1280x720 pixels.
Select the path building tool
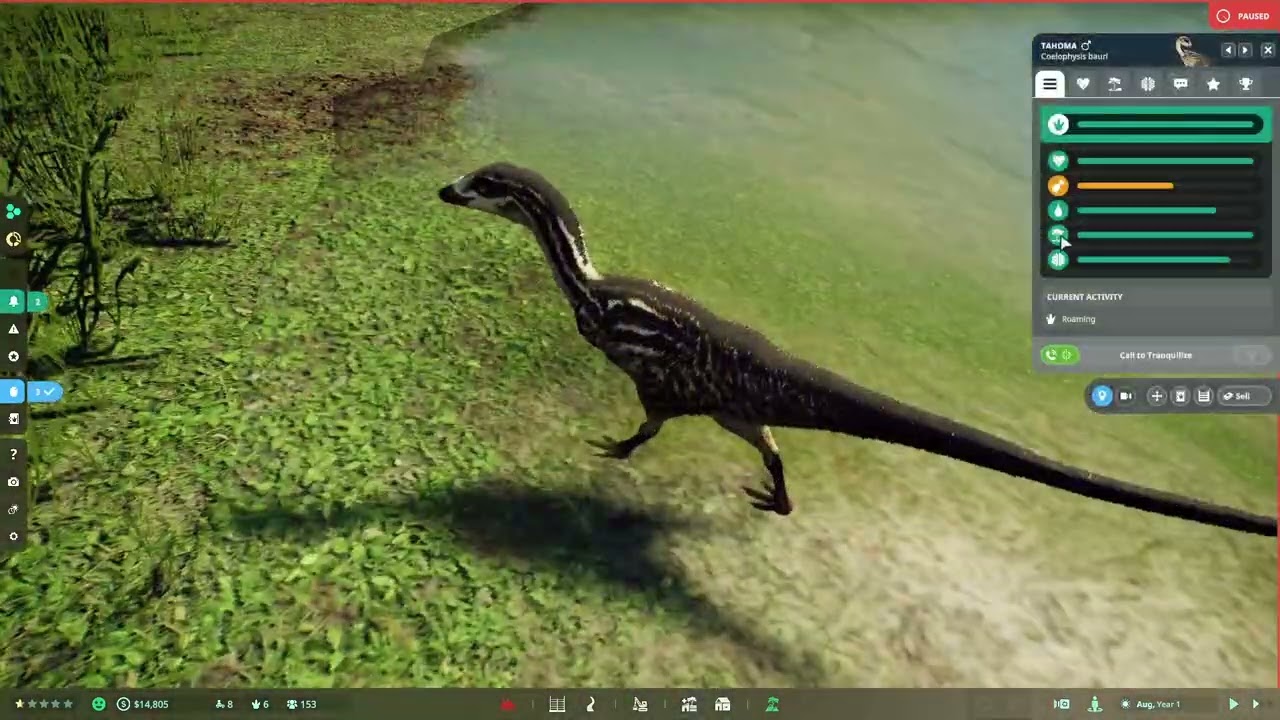click(590, 705)
